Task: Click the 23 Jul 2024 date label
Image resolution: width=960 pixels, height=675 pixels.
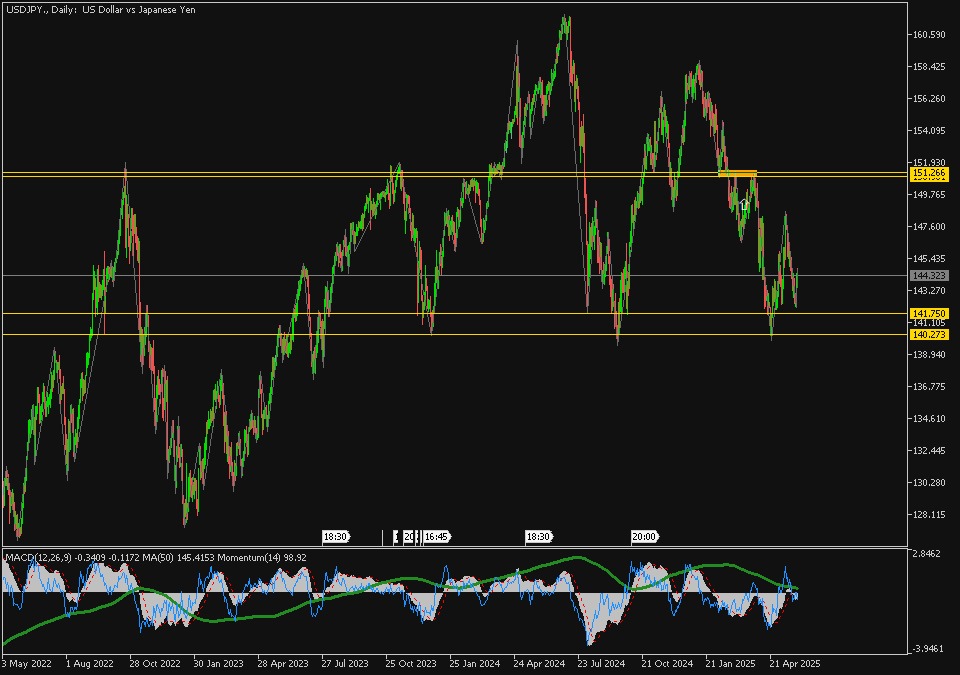Action: tap(601, 663)
